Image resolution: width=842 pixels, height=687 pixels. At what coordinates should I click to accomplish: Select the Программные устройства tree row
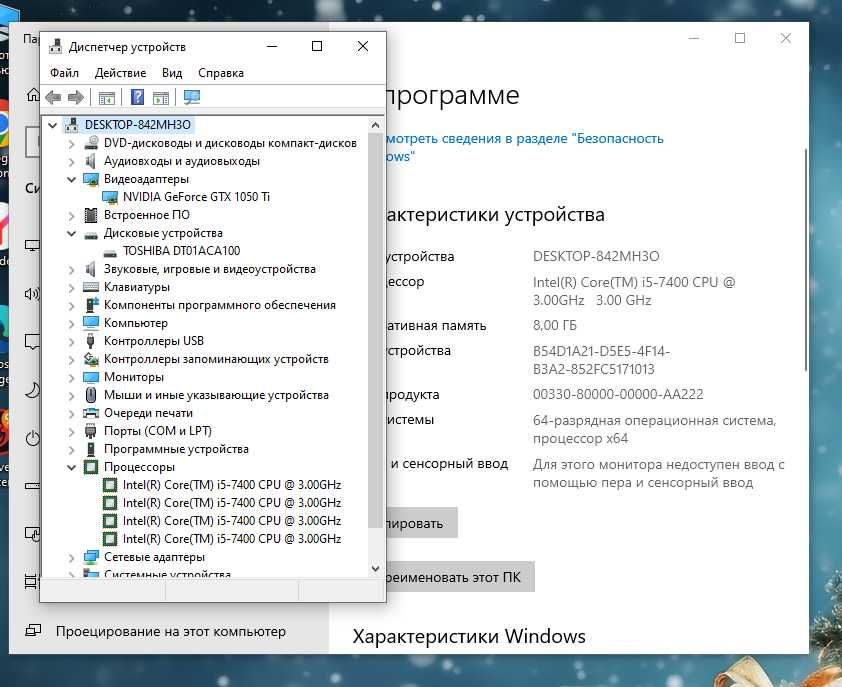pos(176,449)
